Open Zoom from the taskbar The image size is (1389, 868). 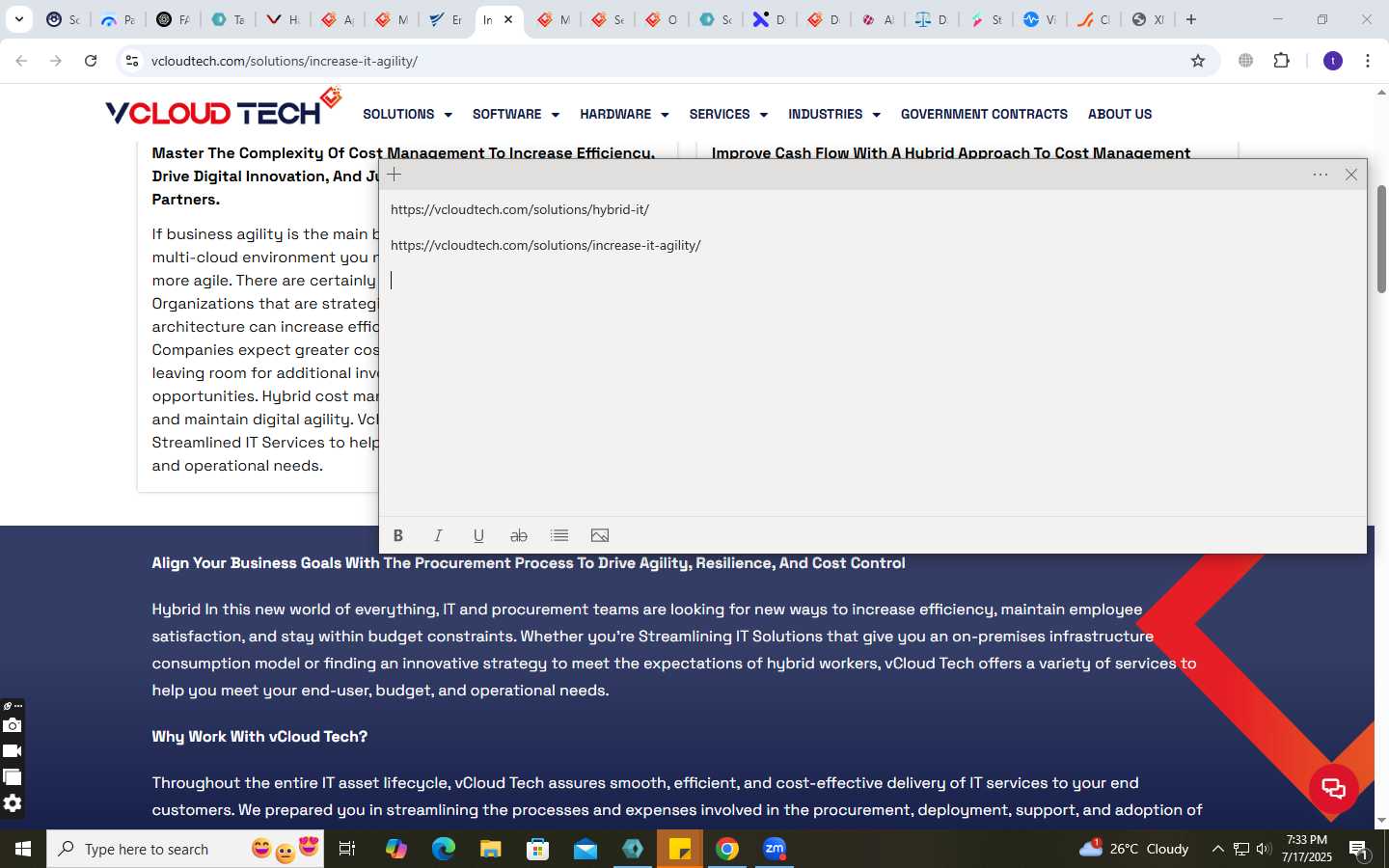coord(775,849)
